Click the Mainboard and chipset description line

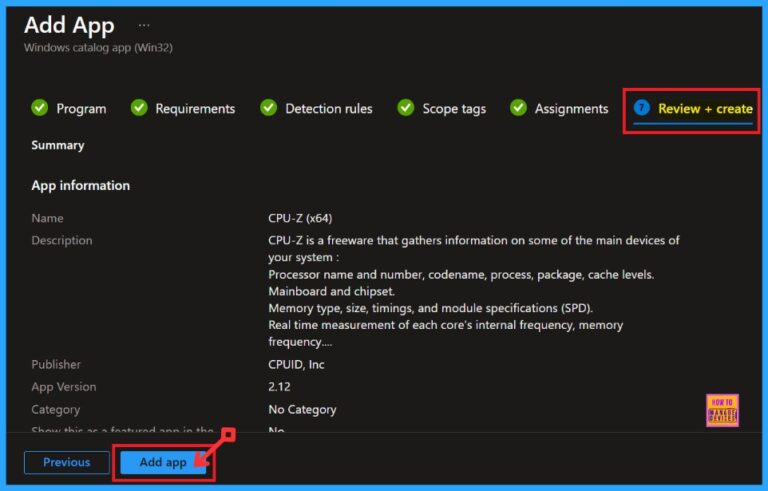pyautogui.click(x=332, y=291)
